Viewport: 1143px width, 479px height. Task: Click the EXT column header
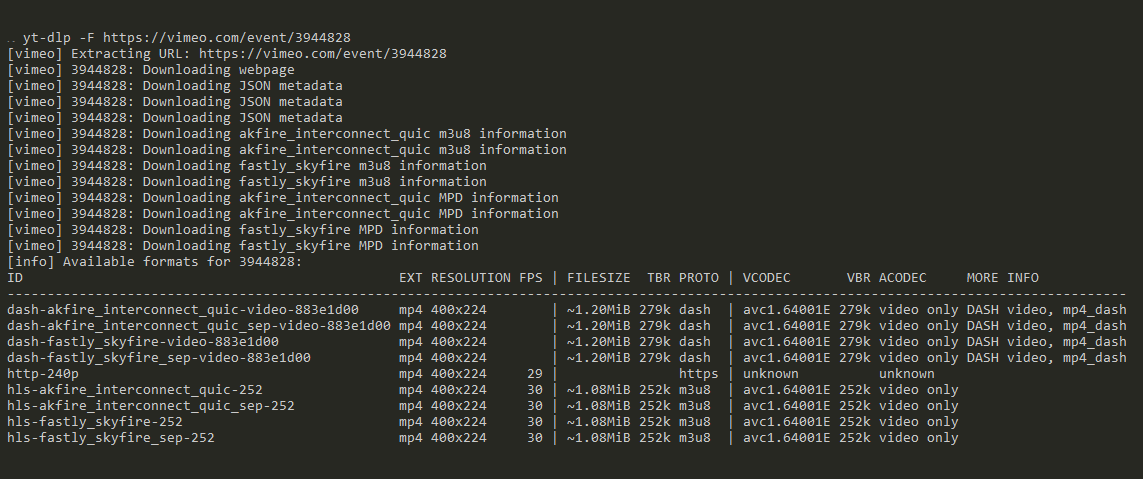[411, 277]
